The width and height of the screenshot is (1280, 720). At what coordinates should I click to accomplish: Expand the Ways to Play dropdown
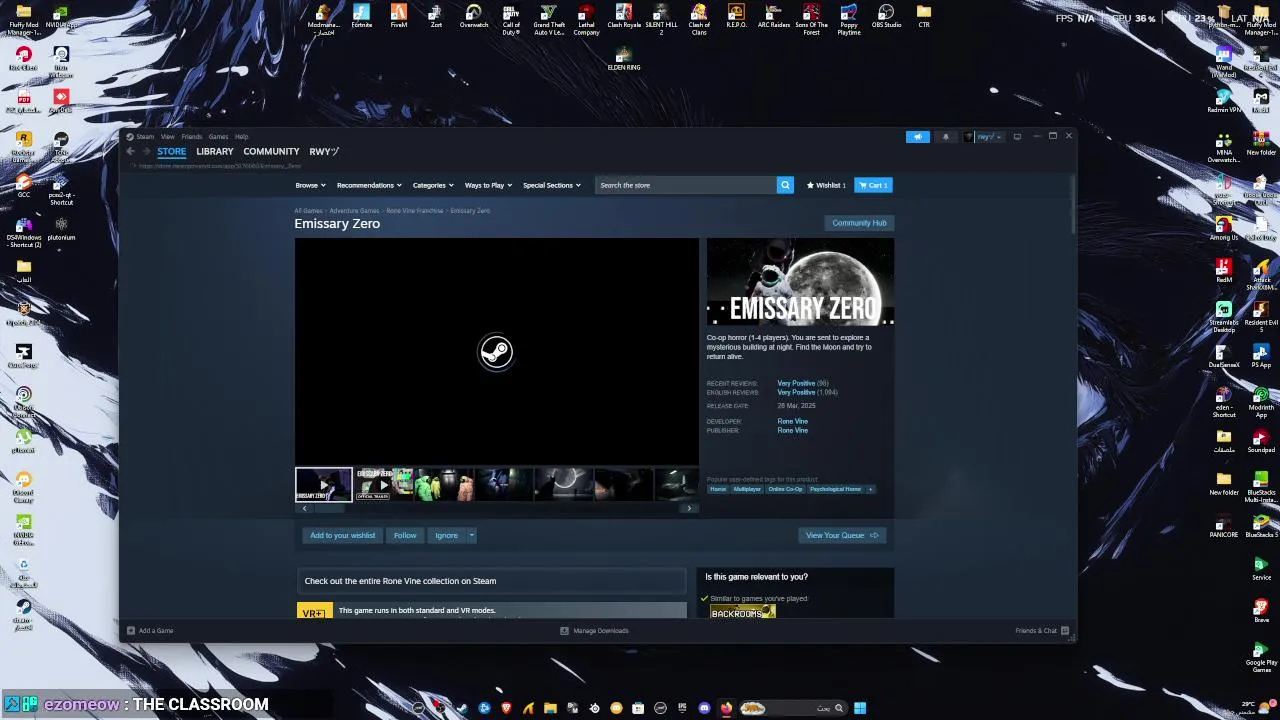(x=488, y=185)
